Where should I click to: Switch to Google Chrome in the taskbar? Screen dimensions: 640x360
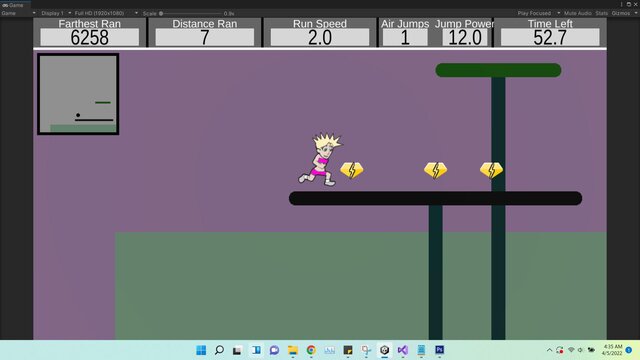point(311,350)
